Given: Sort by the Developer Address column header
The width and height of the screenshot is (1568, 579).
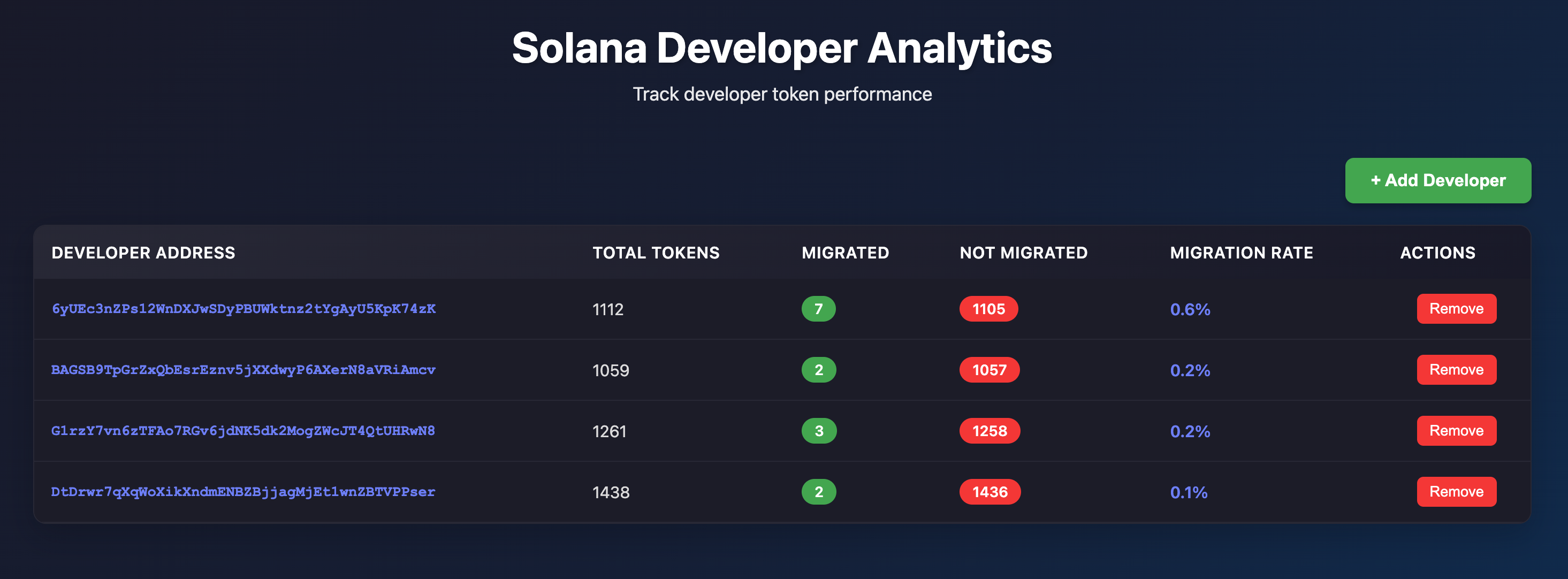Looking at the screenshot, I should tap(143, 253).
